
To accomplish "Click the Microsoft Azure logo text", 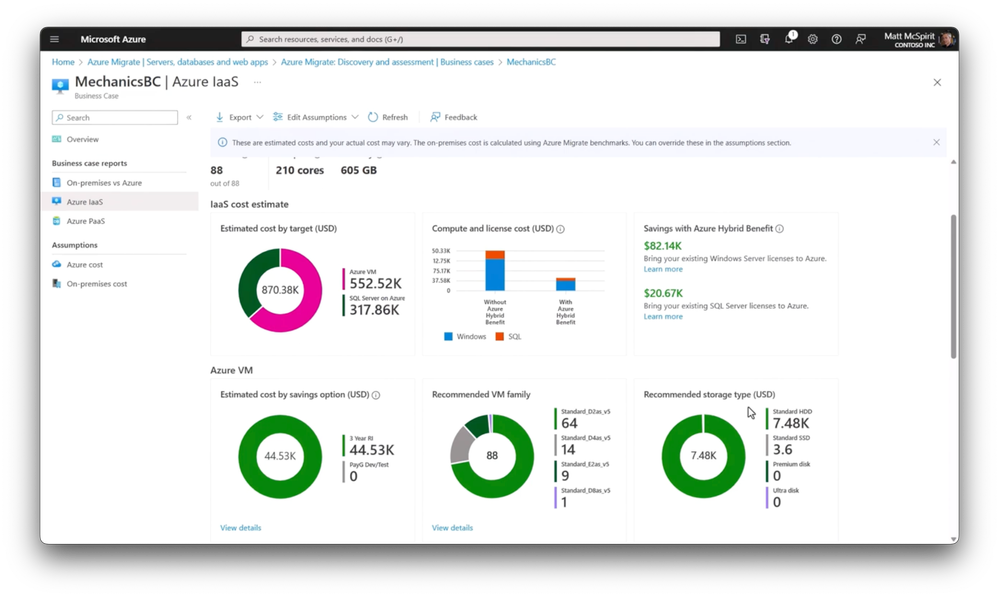I will pos(113,40).
